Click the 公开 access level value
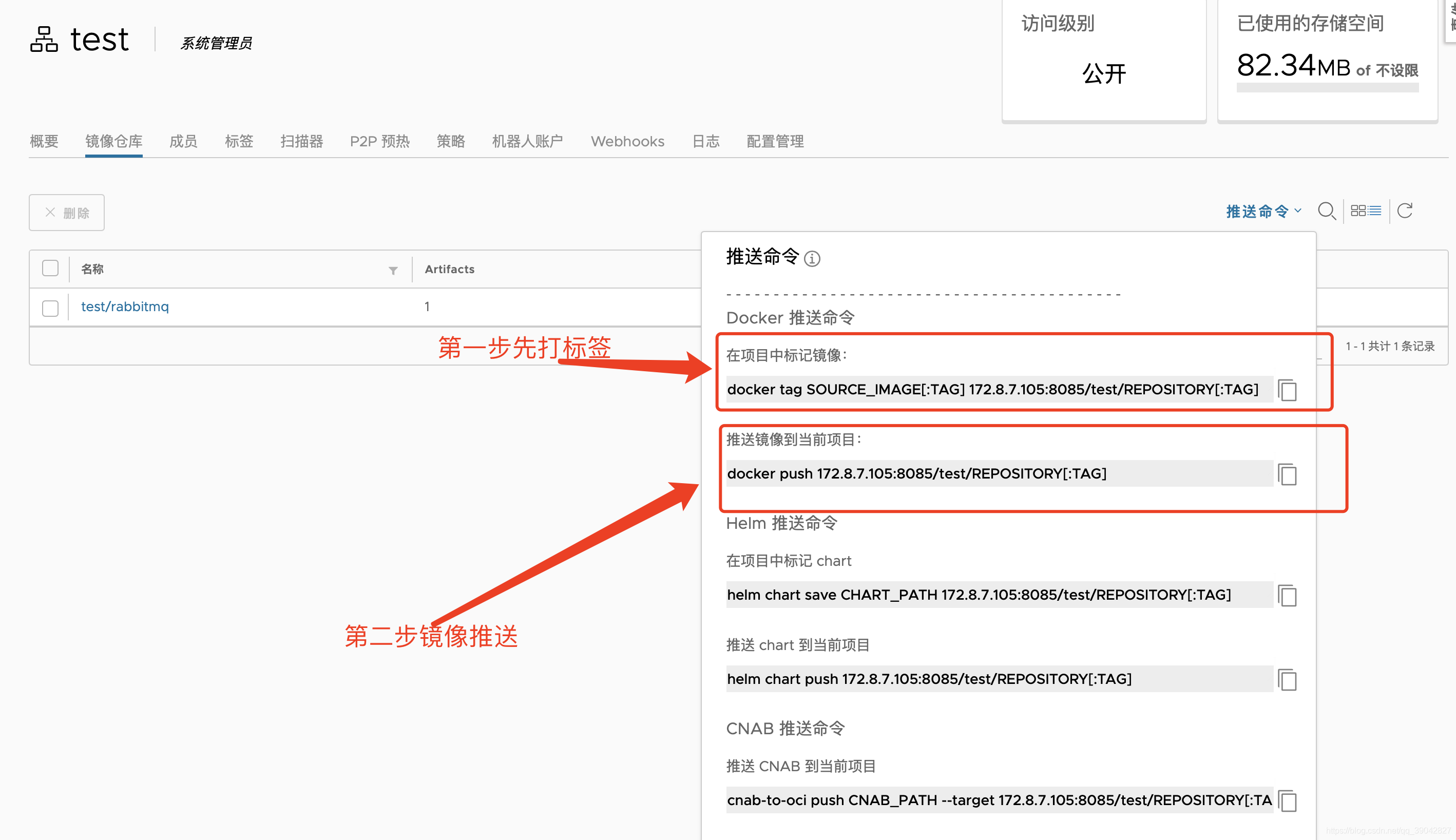Viewport: 1456px width, 840px height. click(x=1103, y=74)
